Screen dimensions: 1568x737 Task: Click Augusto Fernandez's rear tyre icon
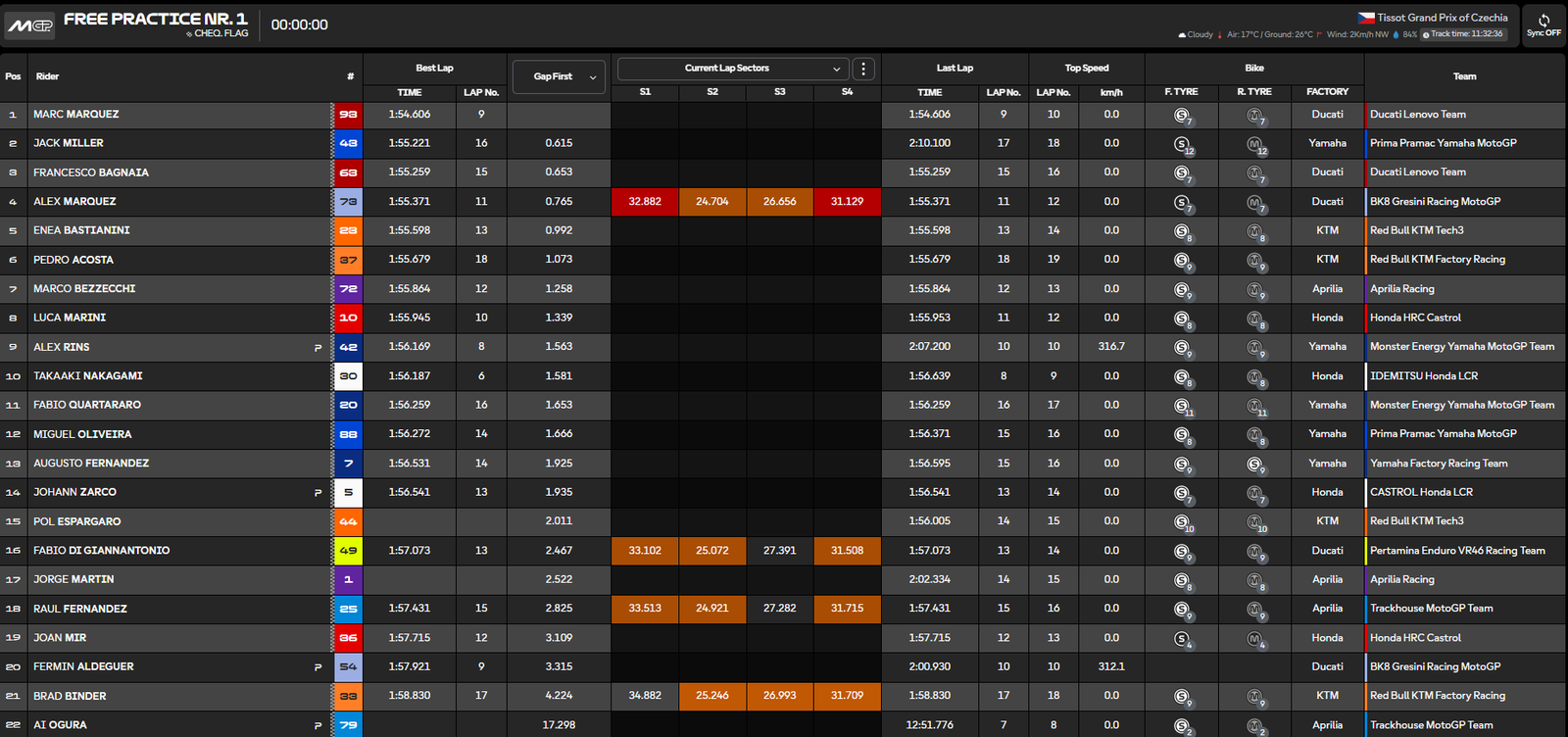click(x=1254, y=465)
